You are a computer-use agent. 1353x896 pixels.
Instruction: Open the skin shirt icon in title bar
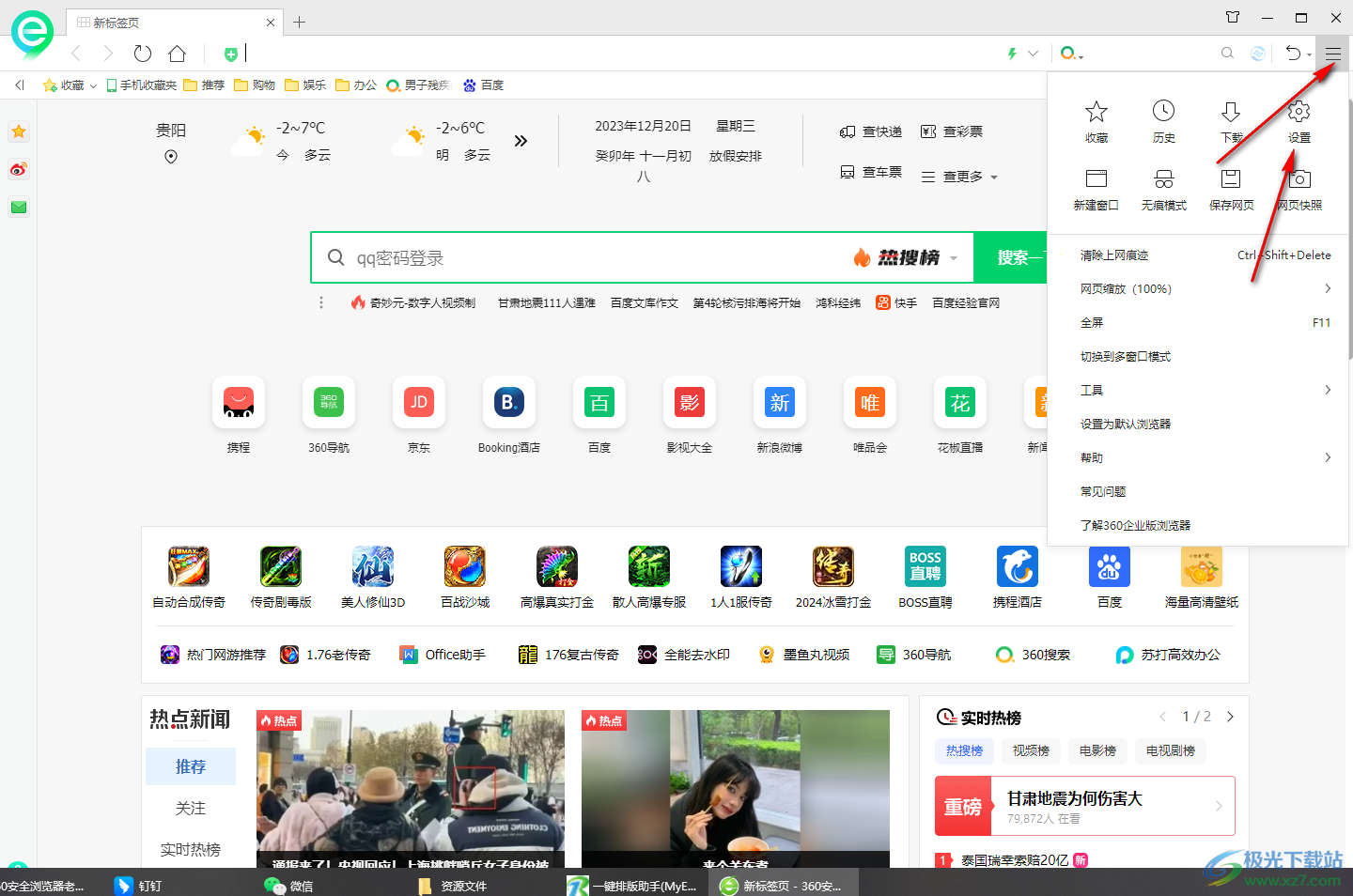tap(1233, 17)
